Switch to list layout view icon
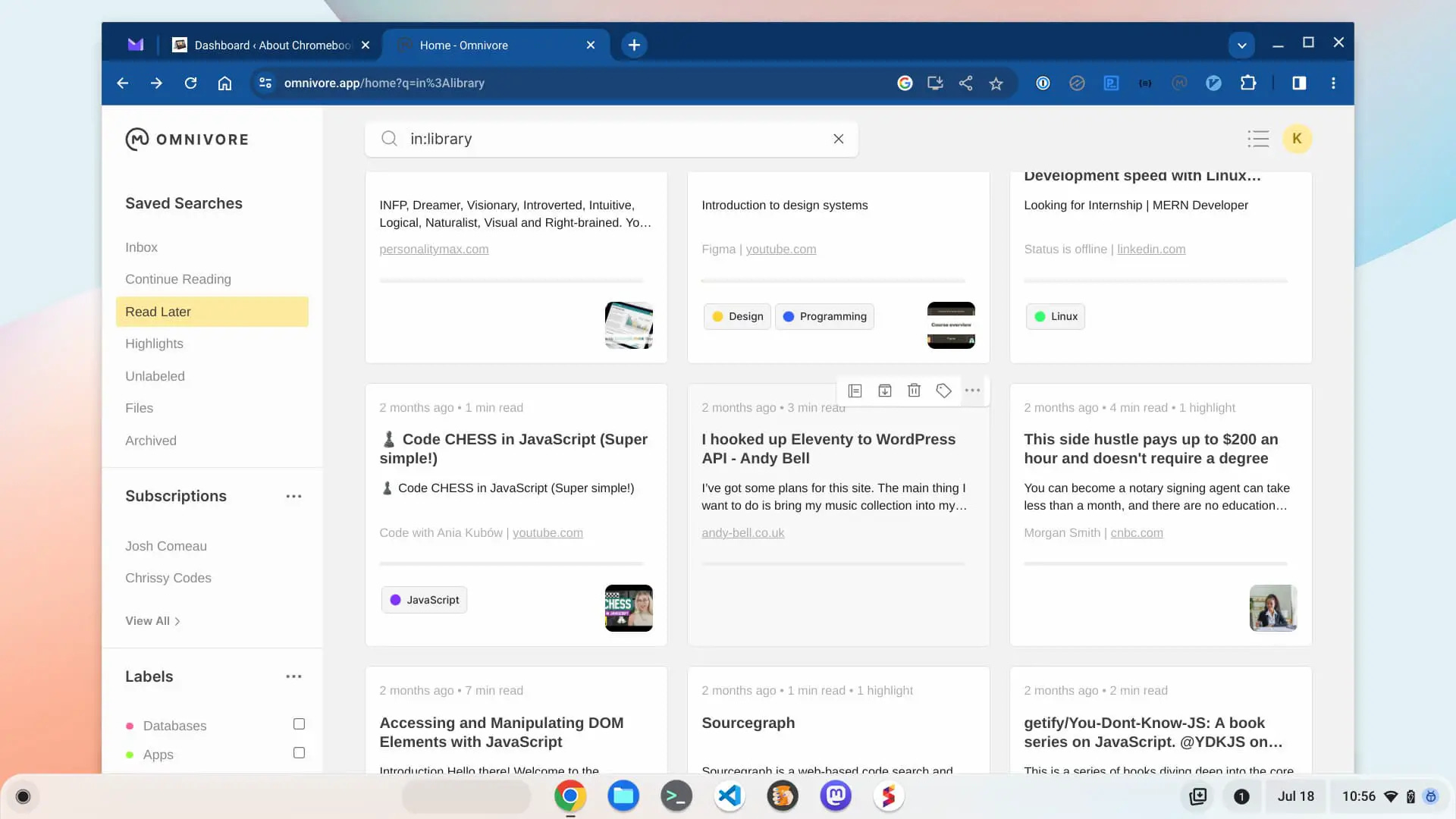The height and width of the screenshot is (819, 1456). [x=1258, y=139]
